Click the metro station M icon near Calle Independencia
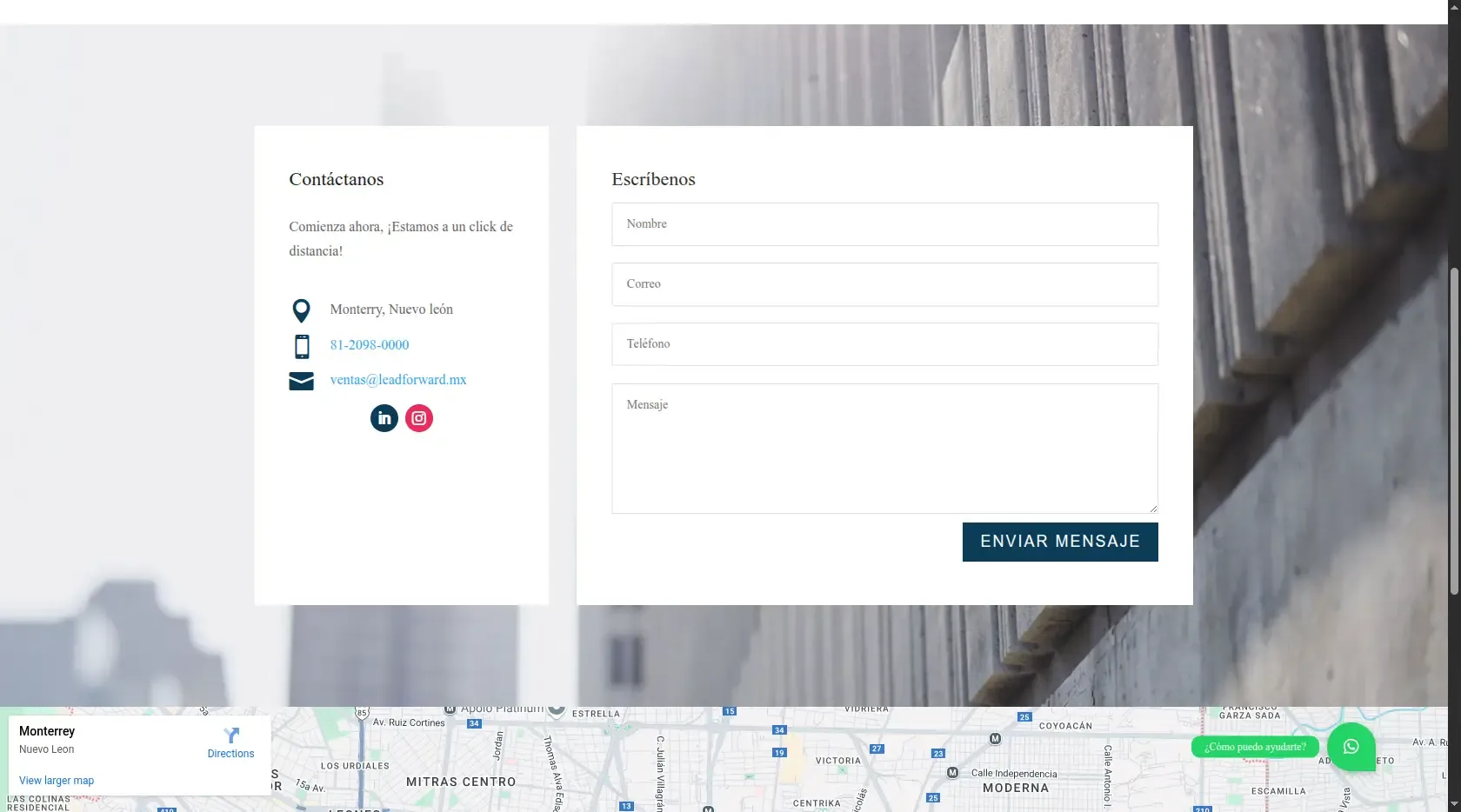 point(953,771)
